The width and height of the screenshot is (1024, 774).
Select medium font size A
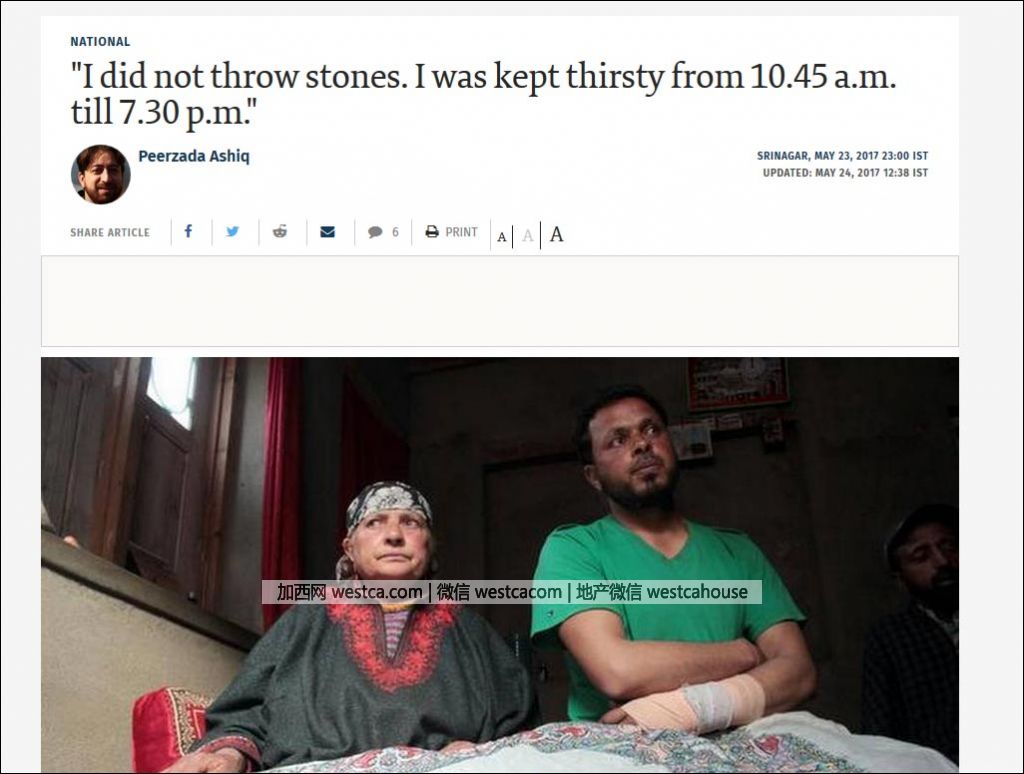point(528,235)
